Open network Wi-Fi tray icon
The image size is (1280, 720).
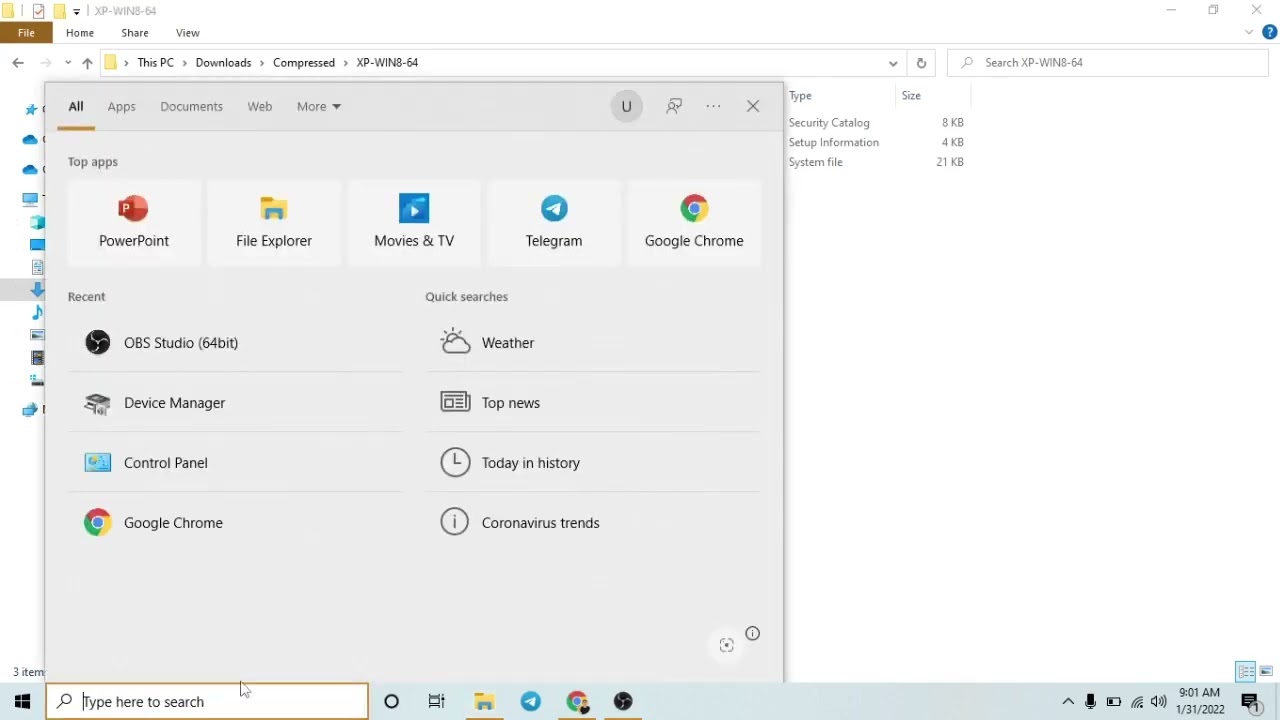[1137, 702]
